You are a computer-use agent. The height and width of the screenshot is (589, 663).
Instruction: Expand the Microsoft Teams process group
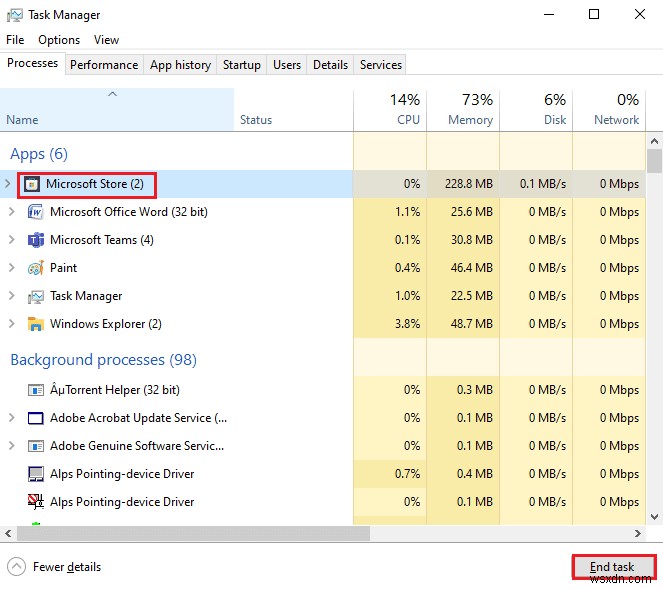pos(11,240)
